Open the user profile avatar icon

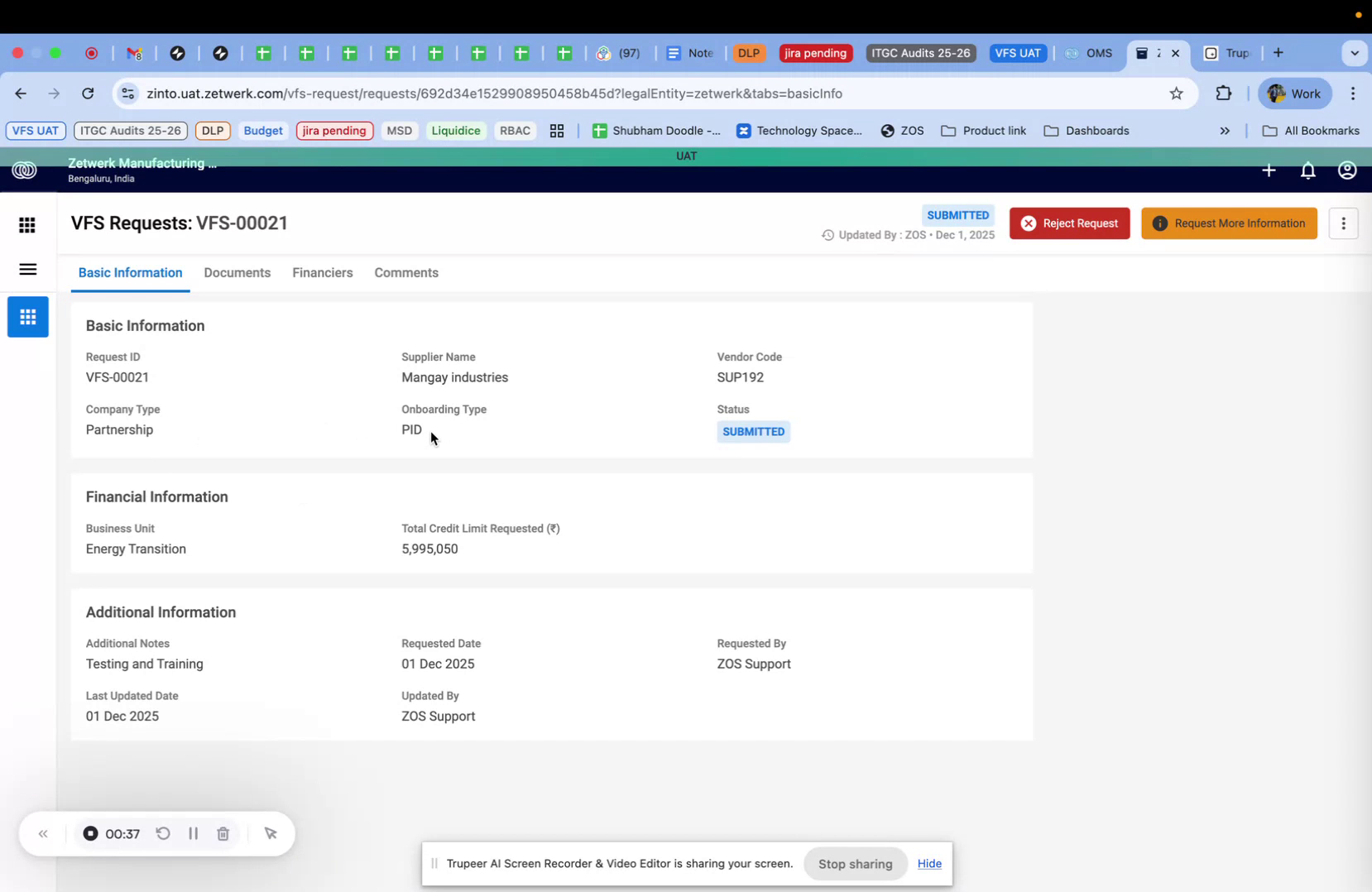tap(1346, 170)
